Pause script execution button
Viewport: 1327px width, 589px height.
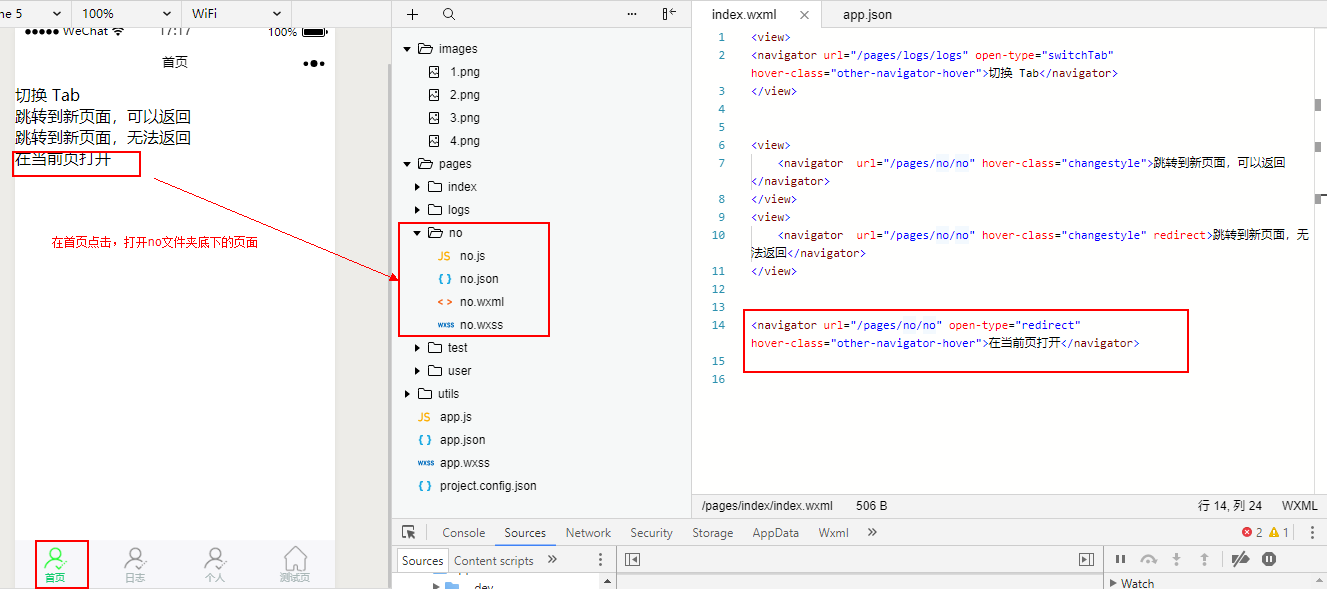pos(1120,560)
